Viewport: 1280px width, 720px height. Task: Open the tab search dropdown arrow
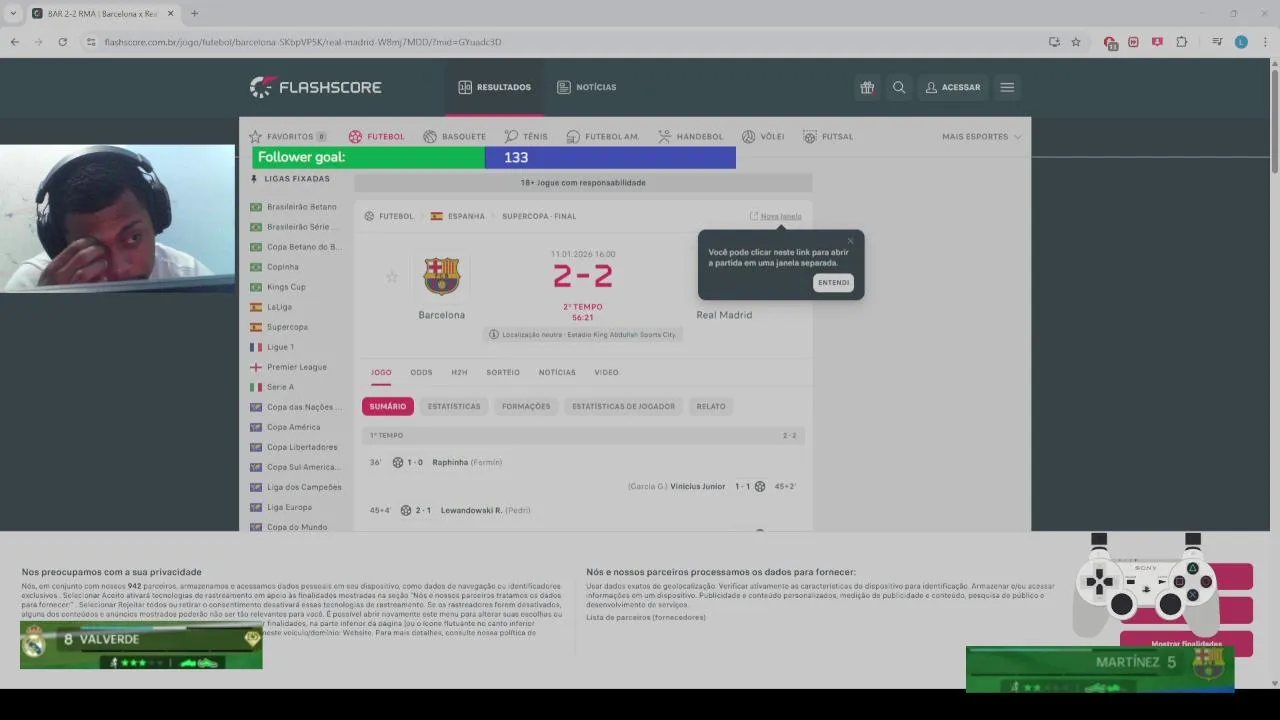[x=13, y=13]
